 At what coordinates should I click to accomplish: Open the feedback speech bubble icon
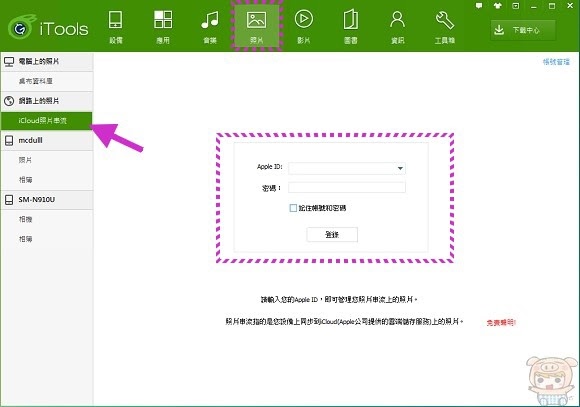pyautogui.click(x=479, y=6)
